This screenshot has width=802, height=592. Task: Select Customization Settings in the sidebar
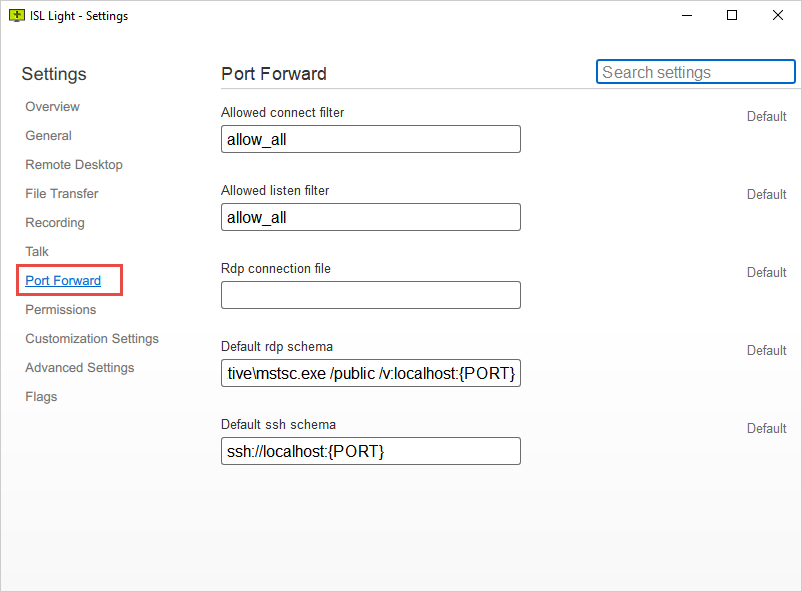click(92, 338)
